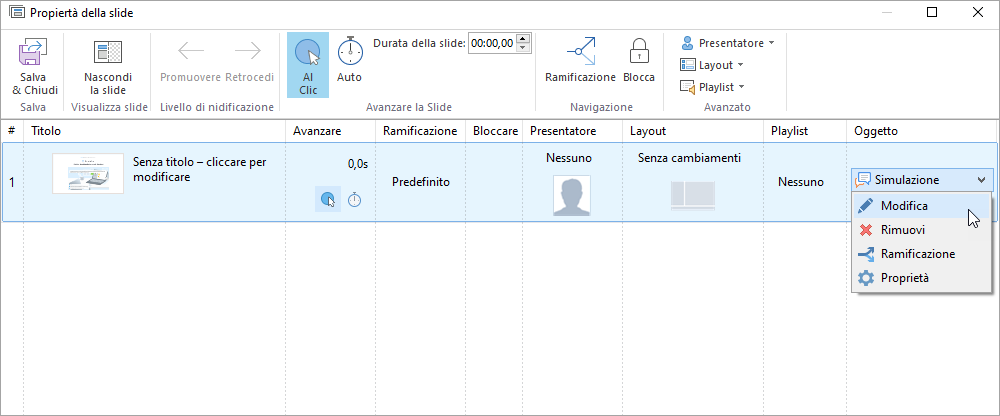This screenshot has height=416, width=1000.
Task: Click the presenter avatar placeholder in row
Action: click(x=571, y=195)
